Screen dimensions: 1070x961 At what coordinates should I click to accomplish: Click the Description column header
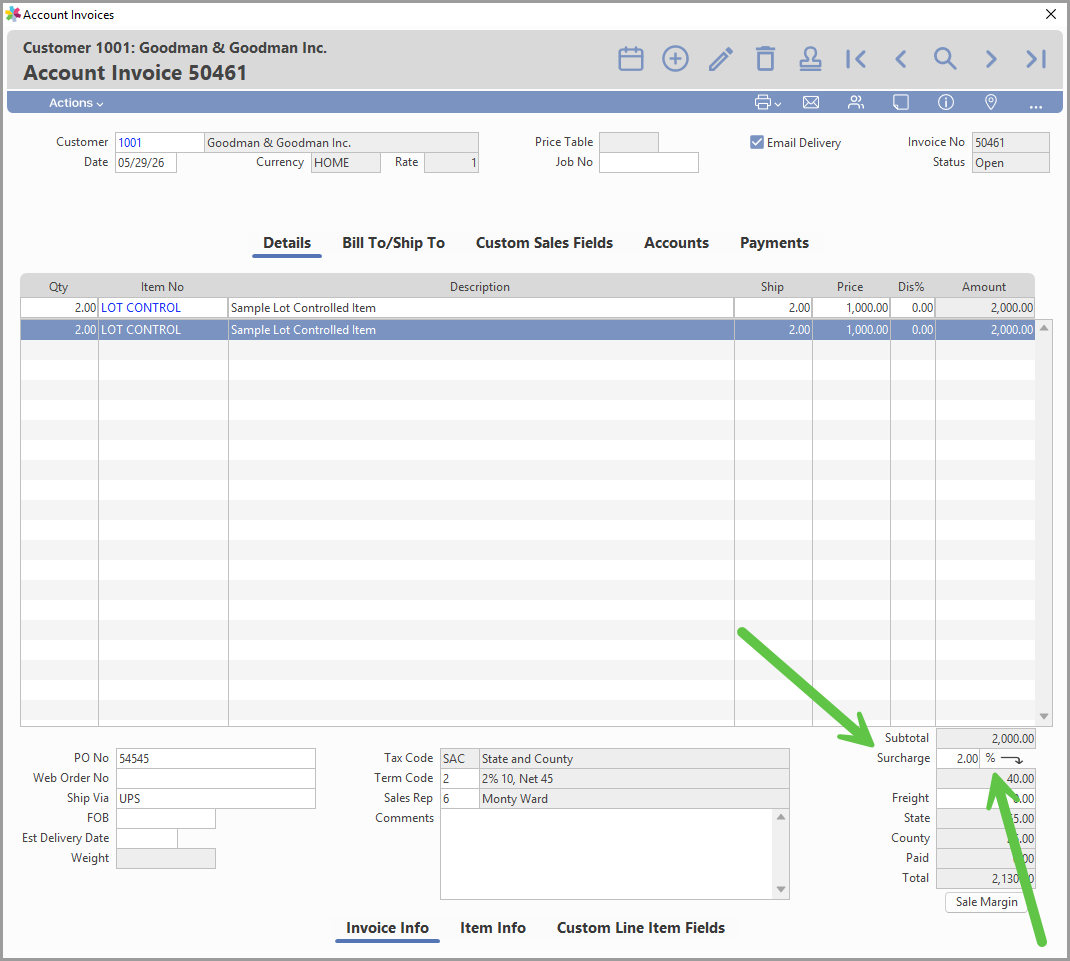pyautogui.click(x=480, y=287)
